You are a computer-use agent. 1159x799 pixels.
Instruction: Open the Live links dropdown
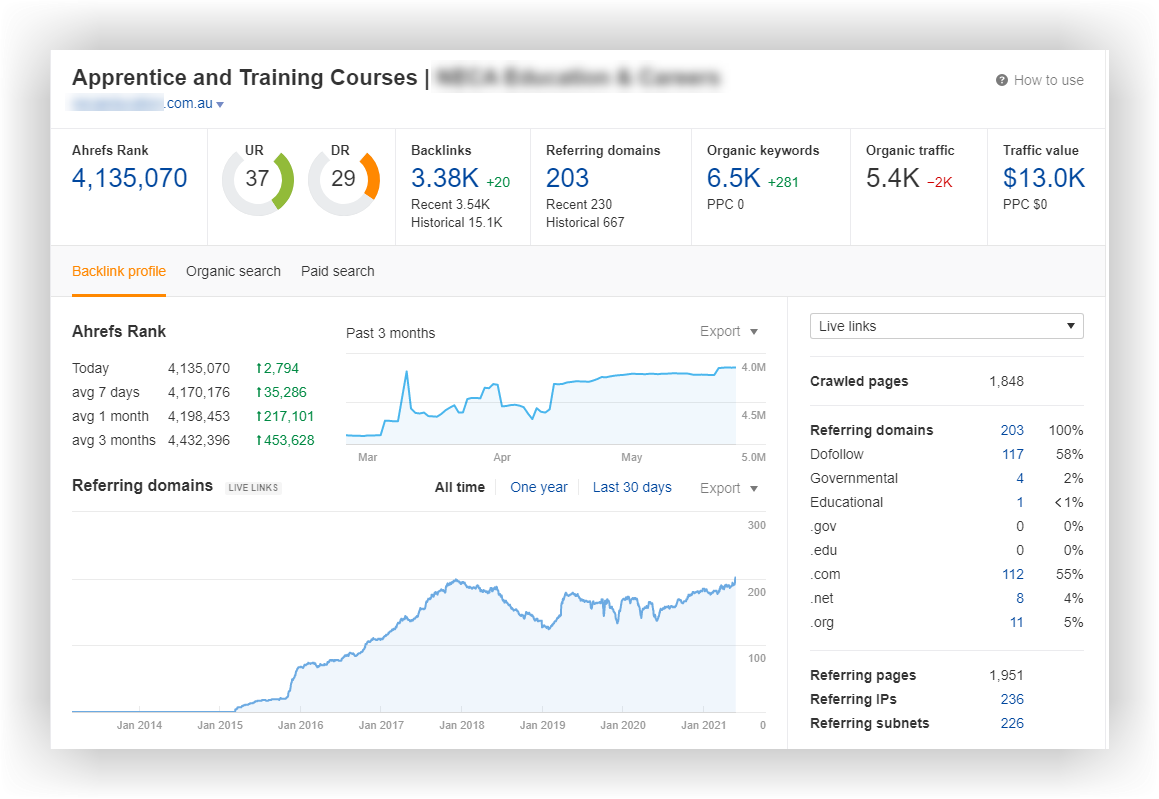(x=946, y=326)
